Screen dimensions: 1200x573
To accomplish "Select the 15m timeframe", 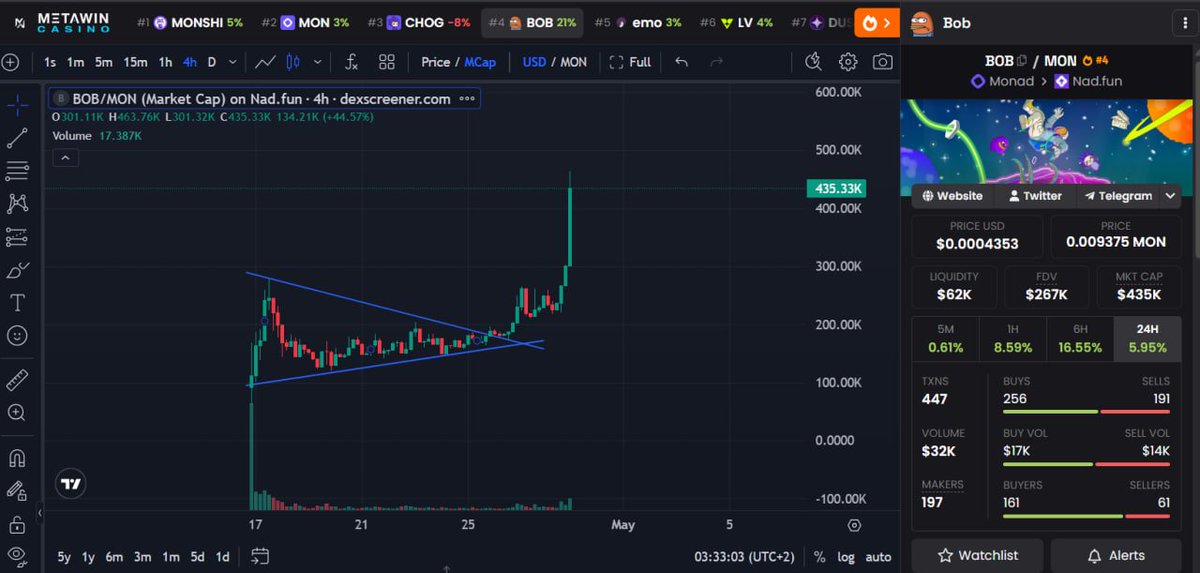I will [x=135, y=62].
